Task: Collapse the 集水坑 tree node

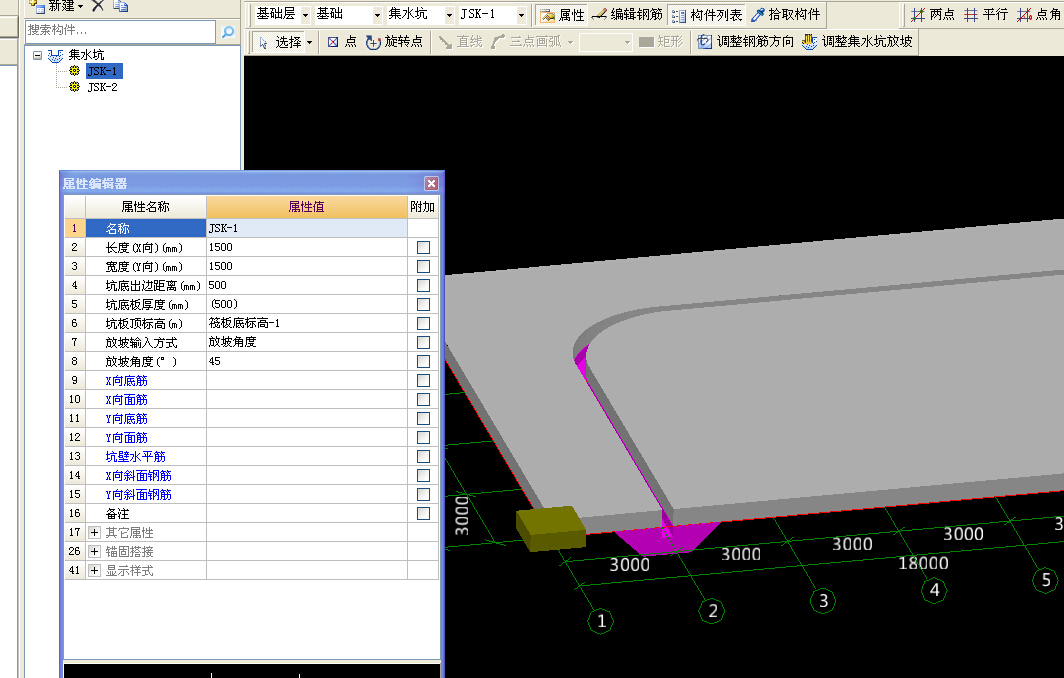Action: point(37,56)
